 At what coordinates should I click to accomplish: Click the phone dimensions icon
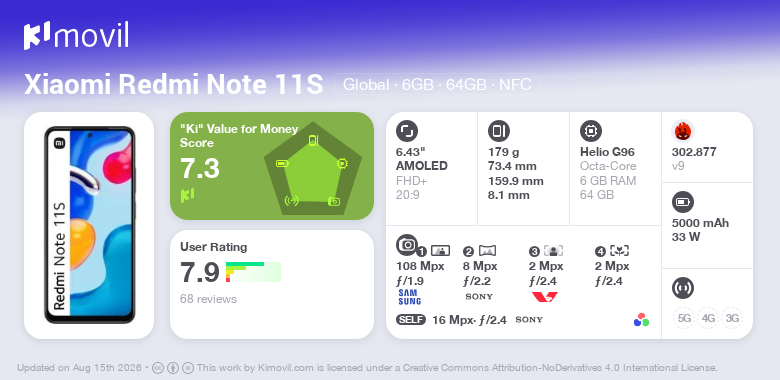point(498,131)
